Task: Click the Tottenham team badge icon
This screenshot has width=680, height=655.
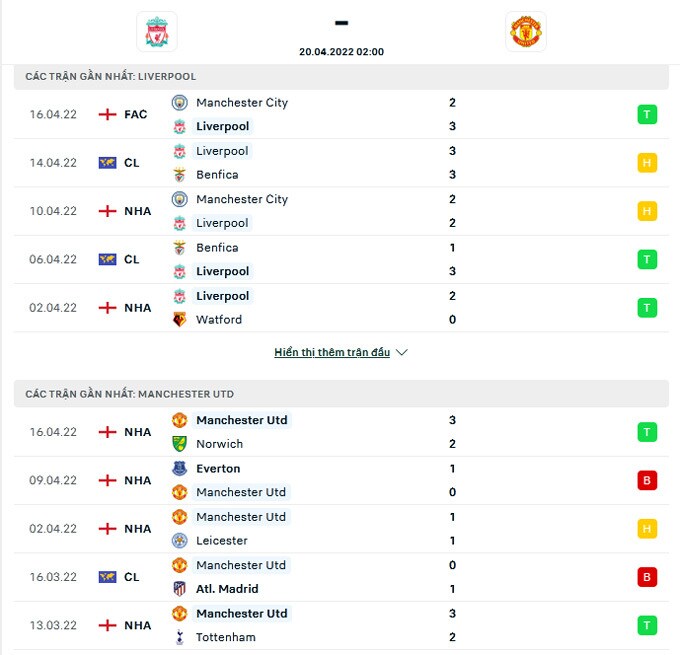Action: 179,637
